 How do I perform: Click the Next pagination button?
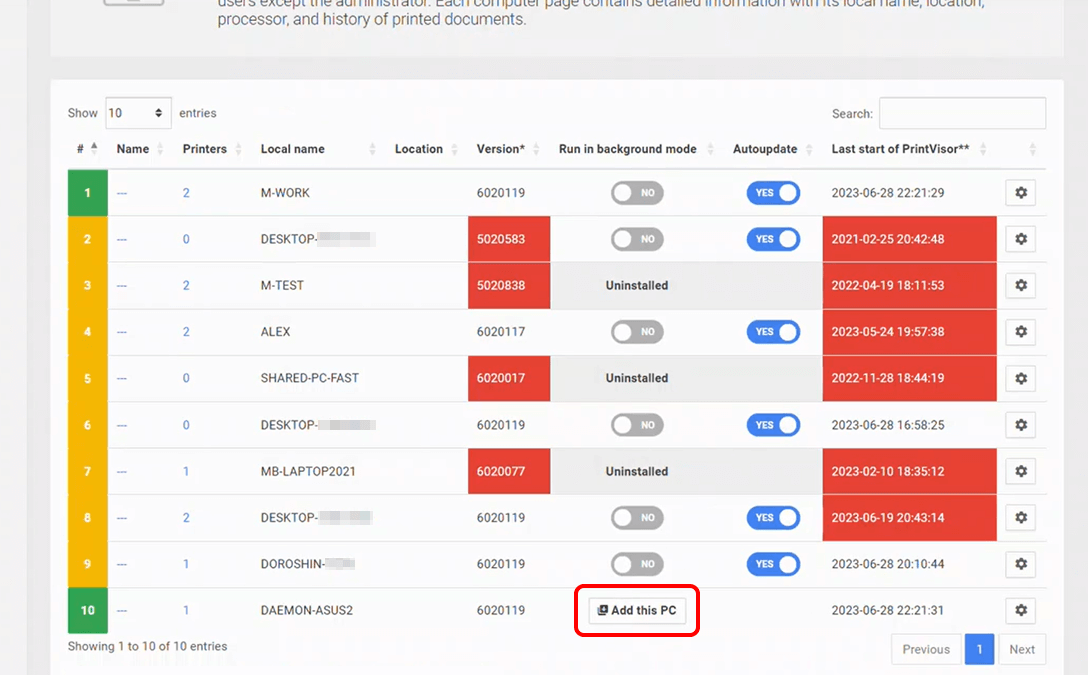[x=1021, y=649]
